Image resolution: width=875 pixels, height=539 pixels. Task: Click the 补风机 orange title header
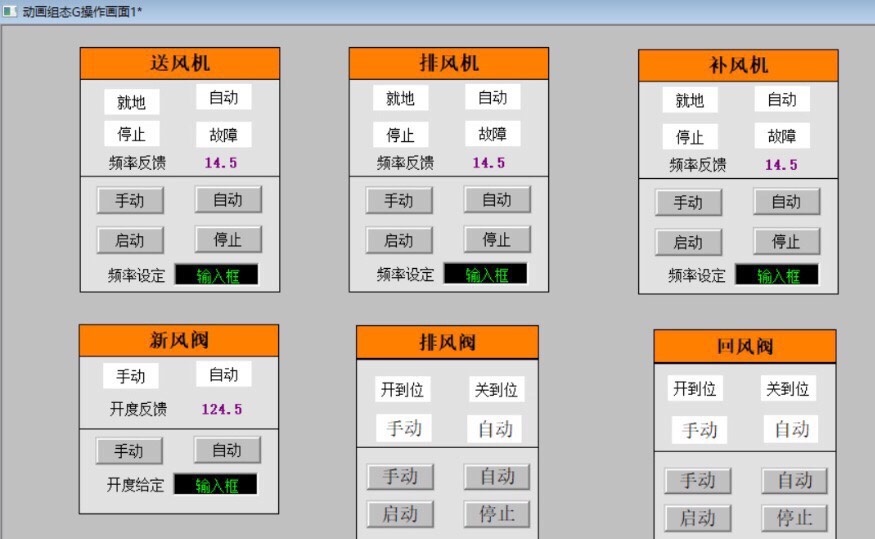point(738,66)
